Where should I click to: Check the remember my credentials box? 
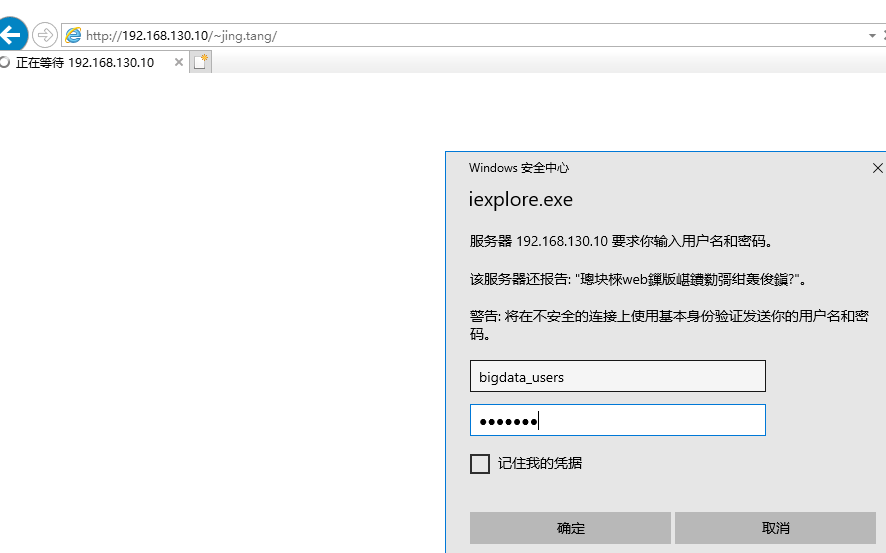click(480, 464)
